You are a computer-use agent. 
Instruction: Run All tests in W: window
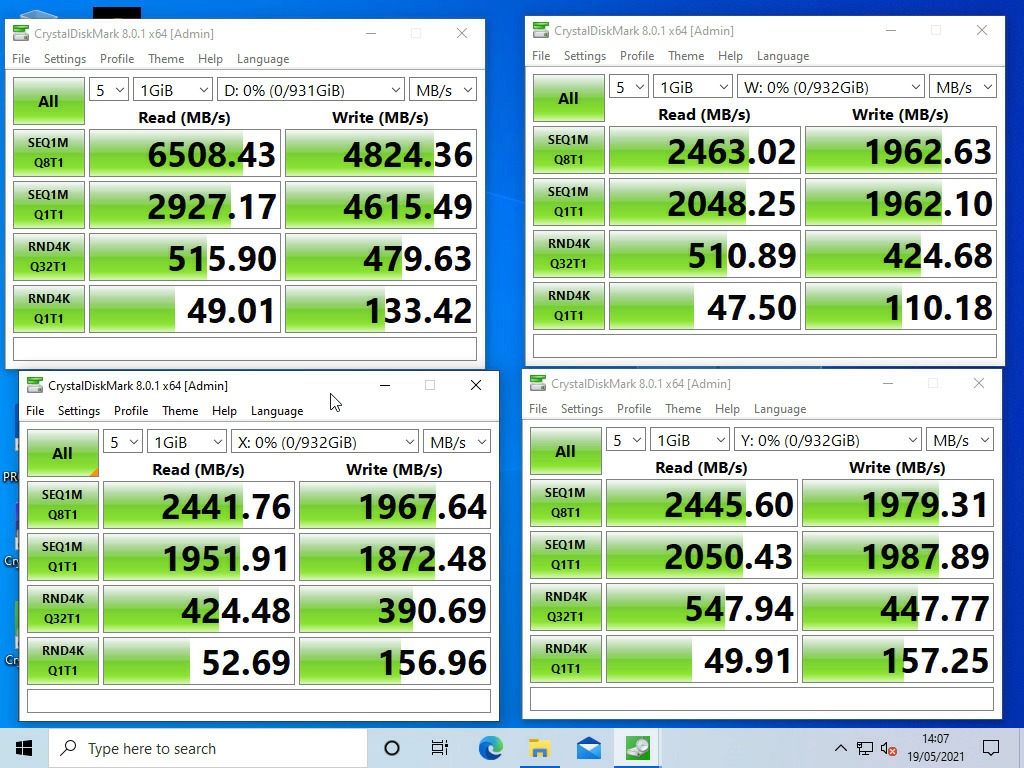click(x=568, y=98)
